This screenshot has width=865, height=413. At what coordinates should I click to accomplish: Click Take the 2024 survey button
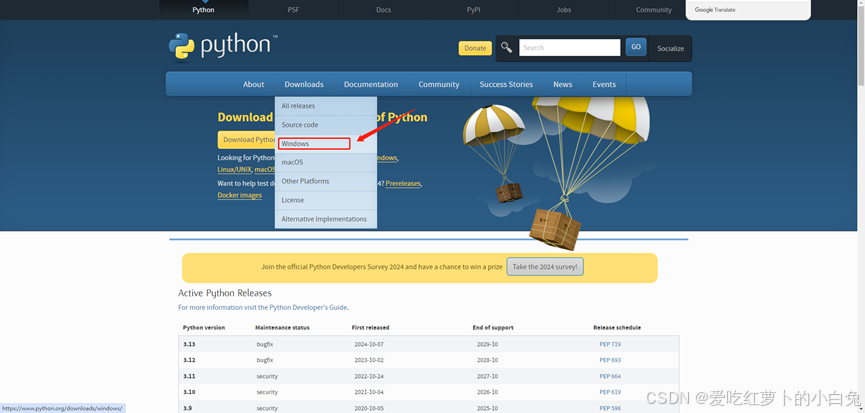545,266
